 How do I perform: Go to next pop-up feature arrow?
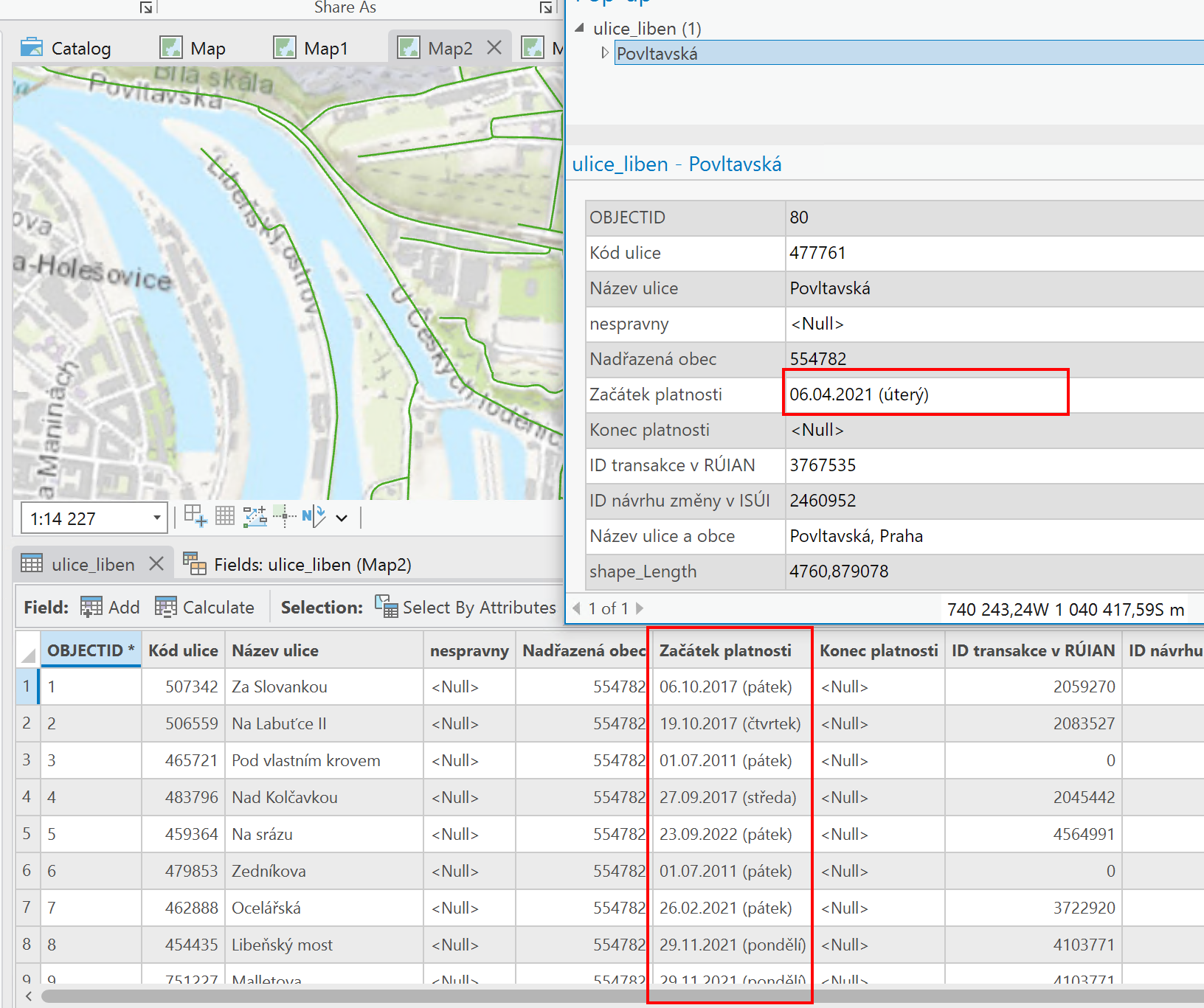point(640,608)
